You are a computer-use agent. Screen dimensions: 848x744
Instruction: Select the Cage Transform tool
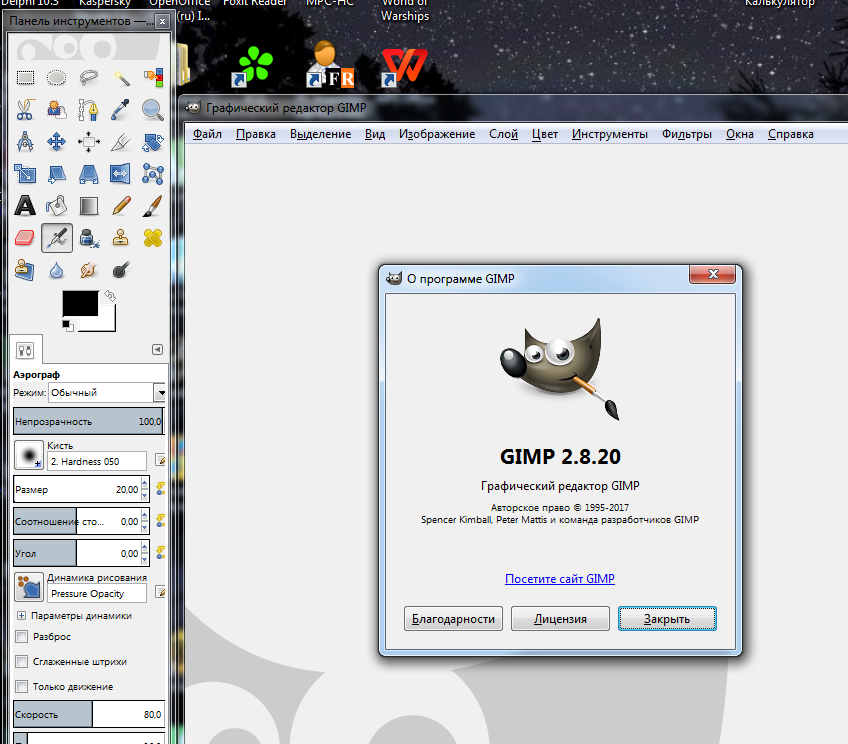153,174
